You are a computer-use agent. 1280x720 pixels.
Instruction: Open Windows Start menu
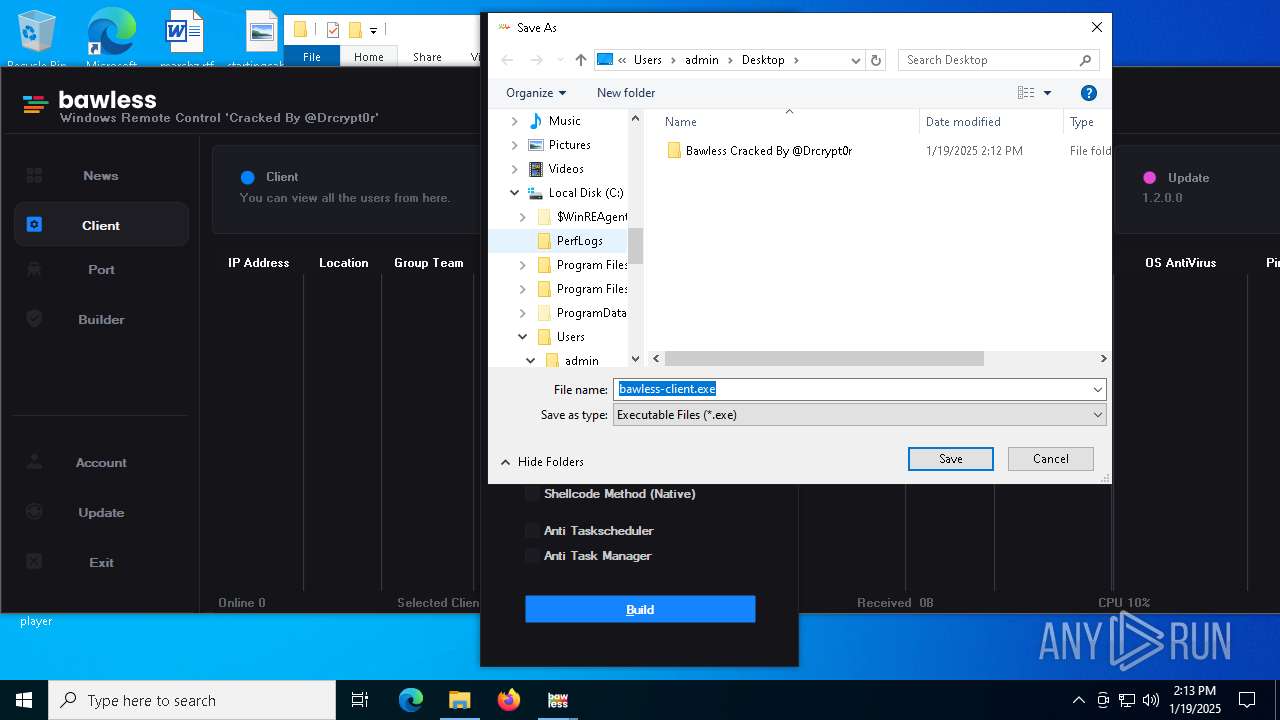click(24, 700)
